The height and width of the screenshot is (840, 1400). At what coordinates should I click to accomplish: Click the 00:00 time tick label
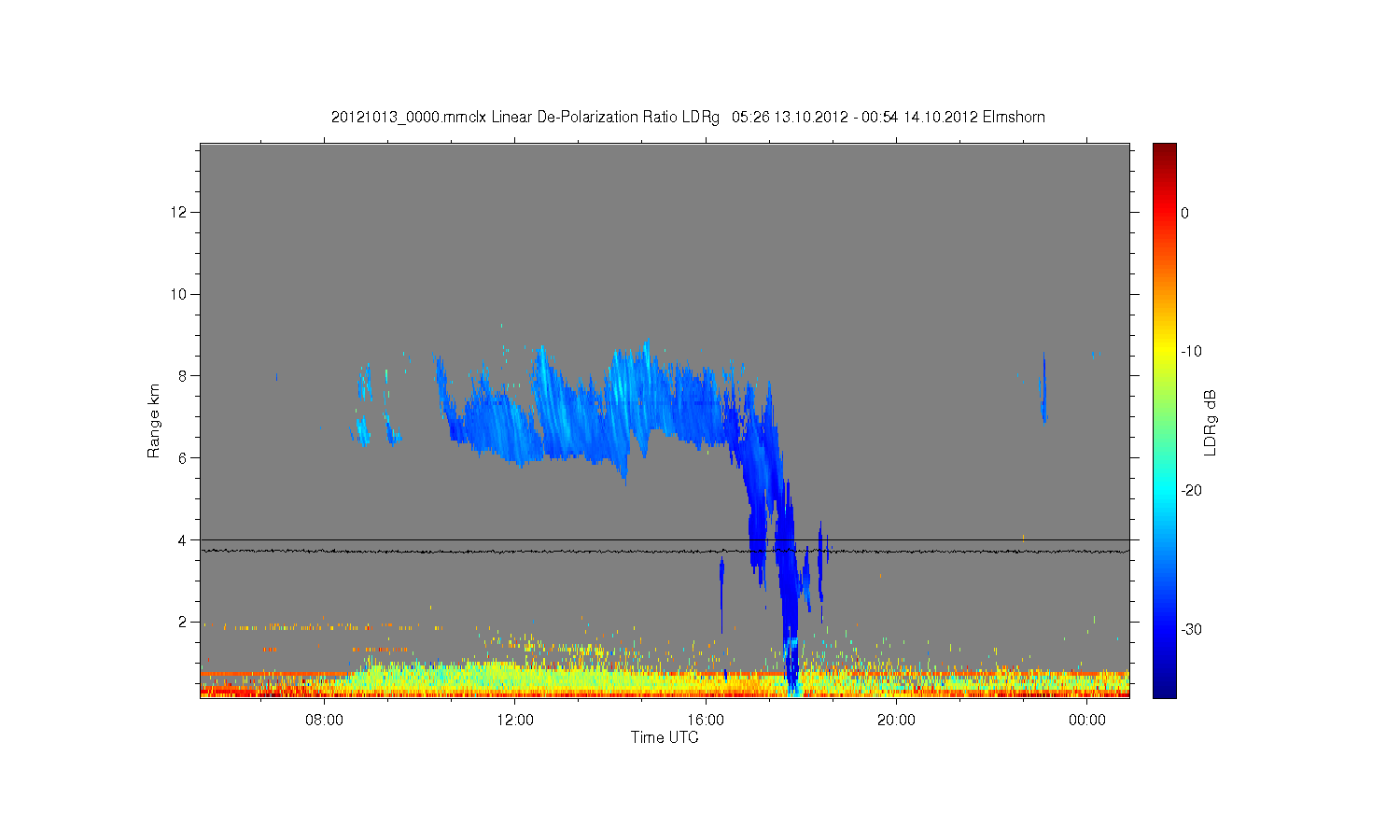(1086, 720)
